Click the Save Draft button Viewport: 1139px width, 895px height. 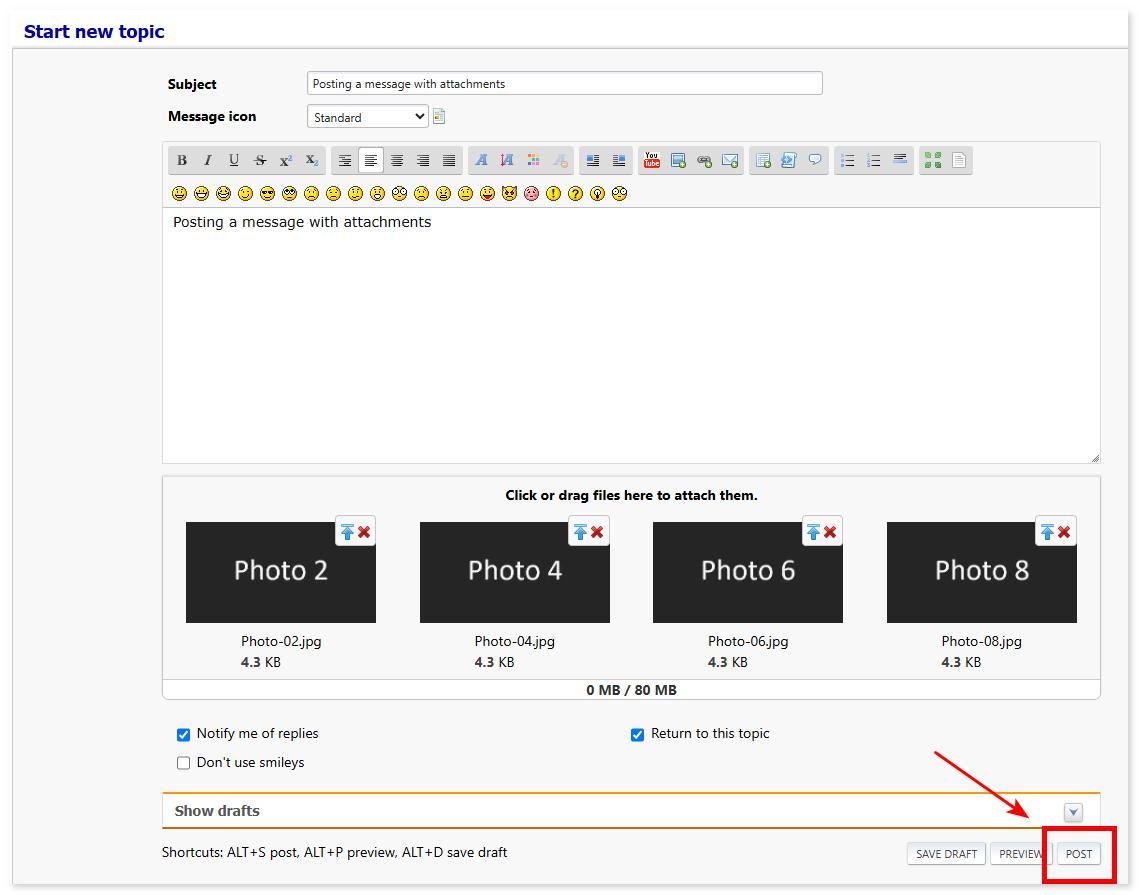tap(946, 854)
